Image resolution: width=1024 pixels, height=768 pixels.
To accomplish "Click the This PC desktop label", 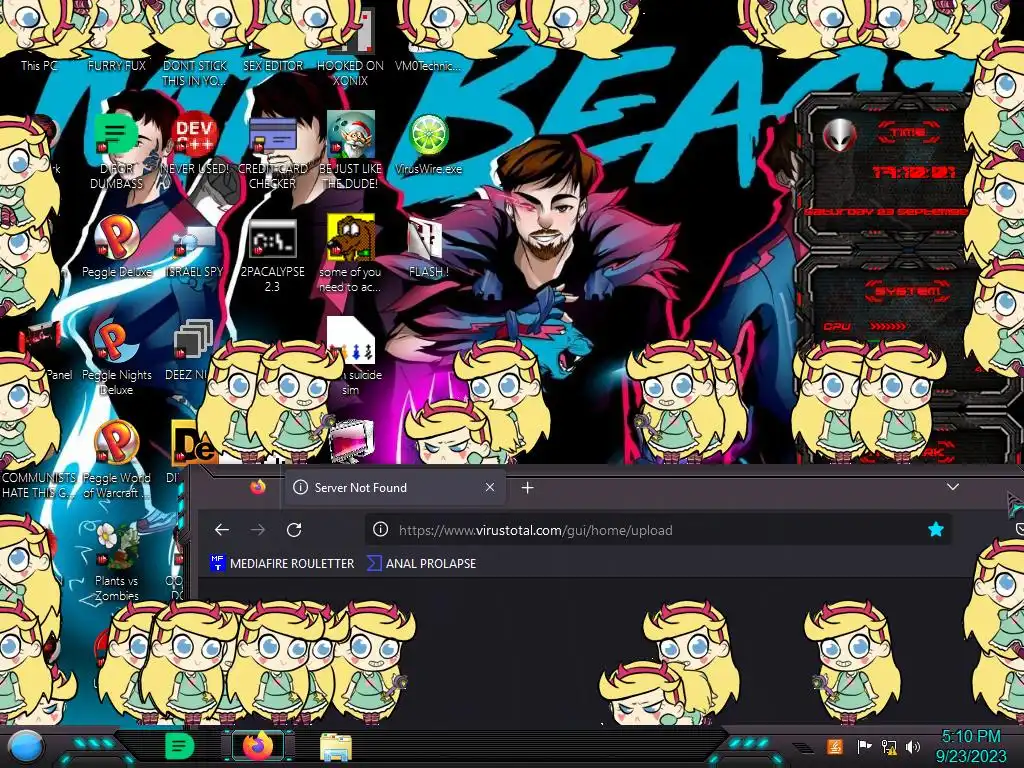I will click(x=39, y=65).
